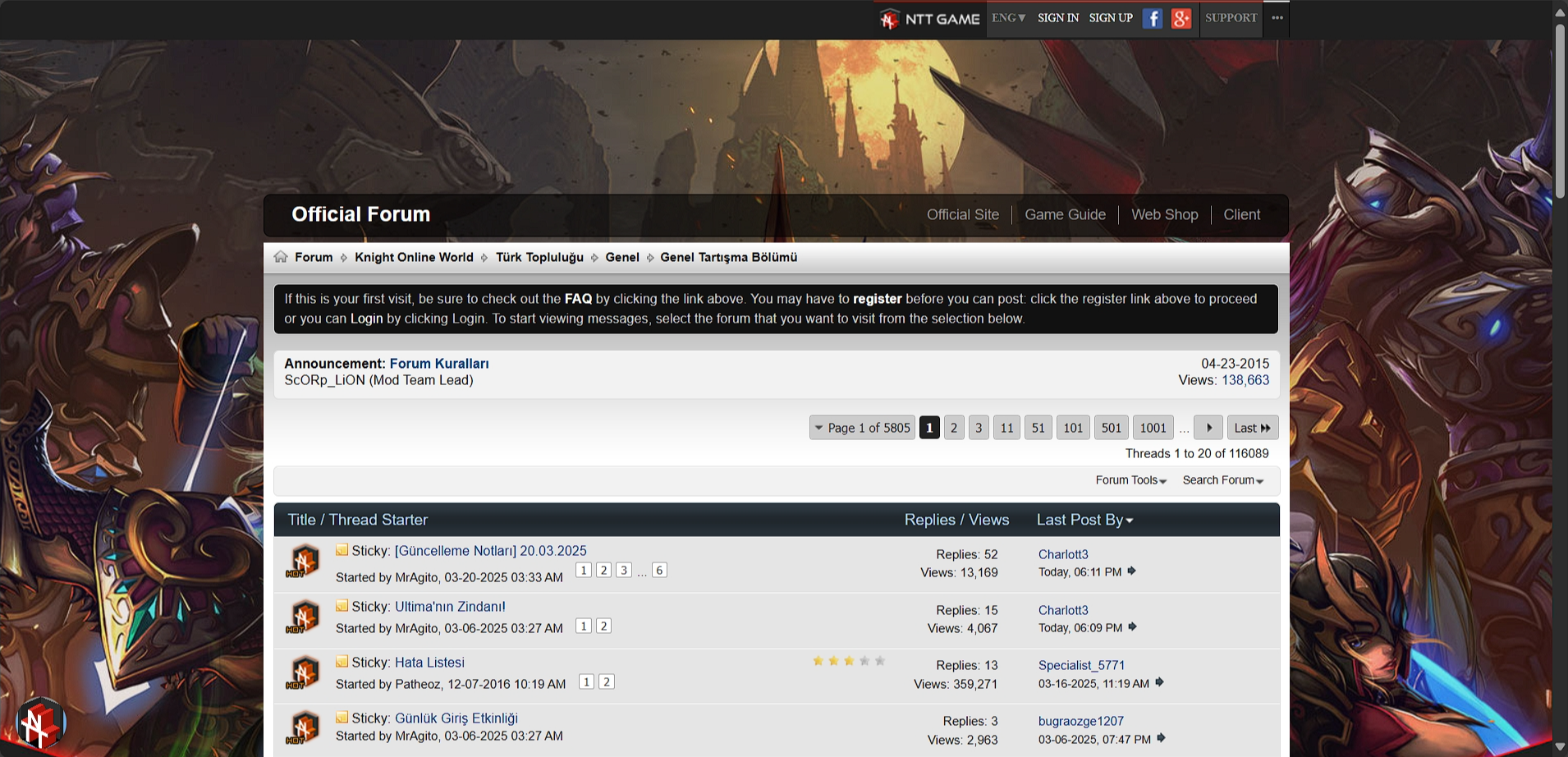This screenshot has width=1568, height=757.
Task: Go to last post arrow beside Today, 06:09 PM
Action: click(x=1132, y=627)
